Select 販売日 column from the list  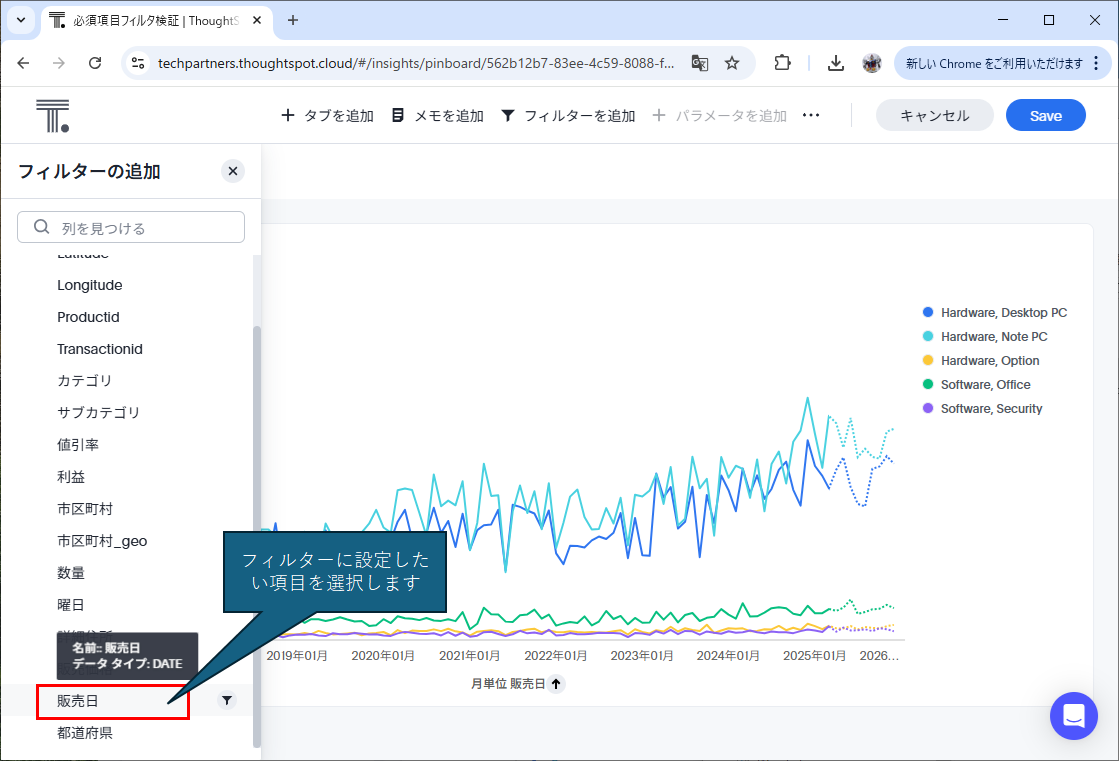[x=78, y=701]
